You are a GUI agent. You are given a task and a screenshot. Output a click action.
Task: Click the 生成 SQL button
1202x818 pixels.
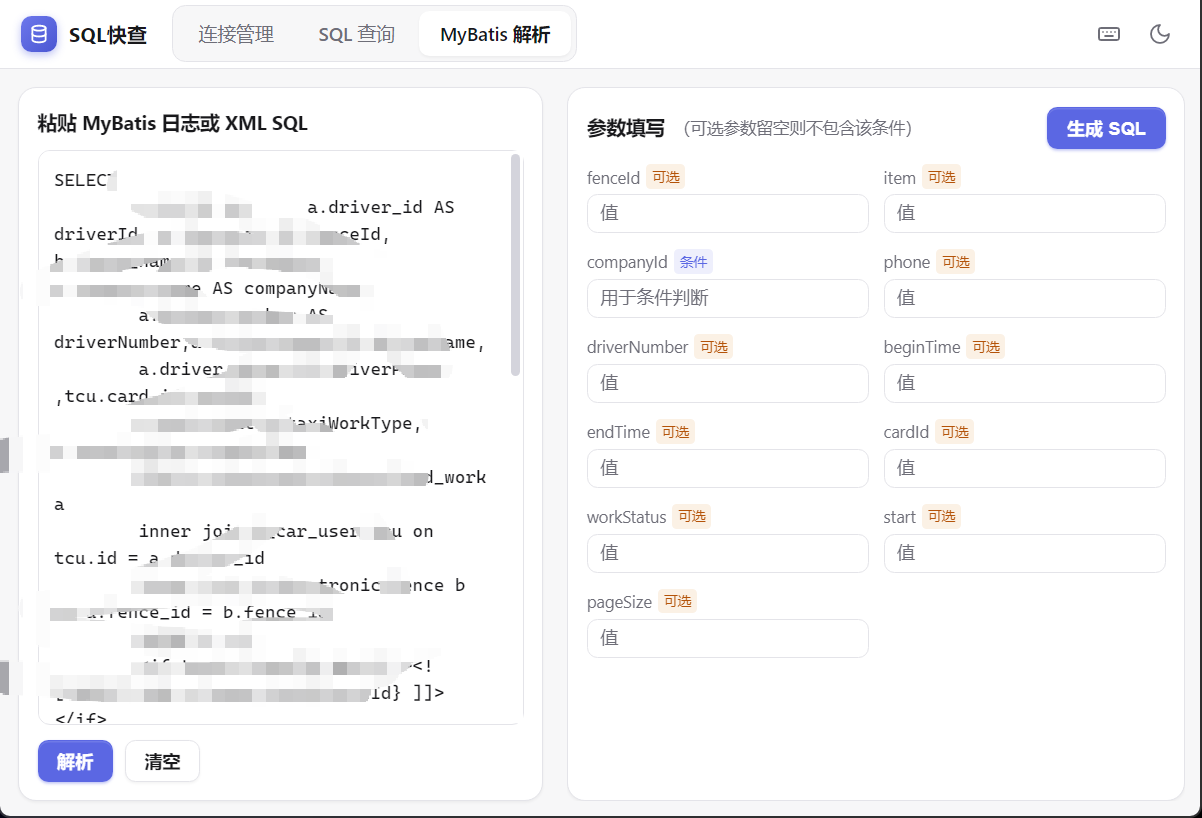click(x=1106, y=128)
